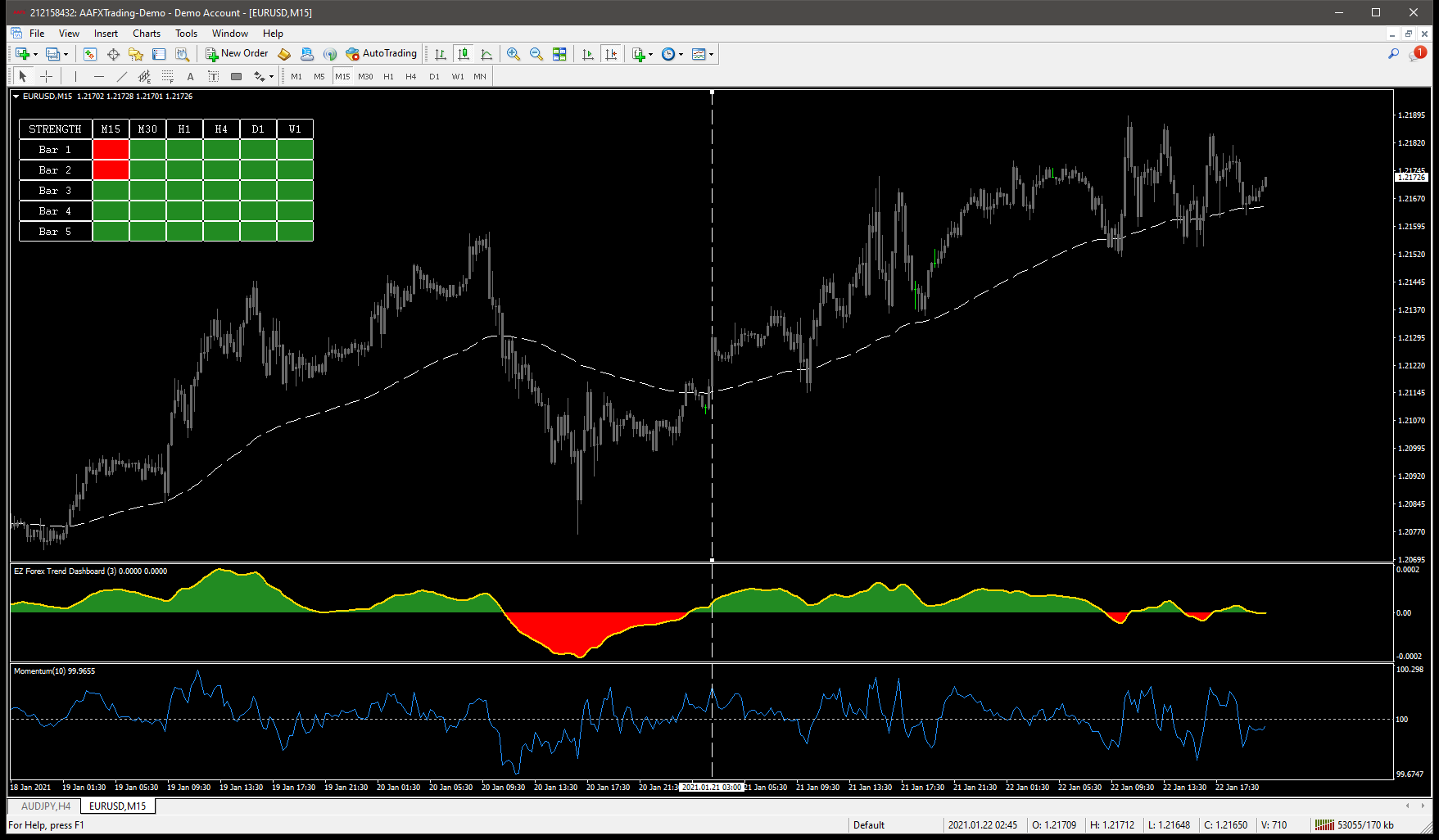Switch chart to line chart style
This screenshot has height=840, width=1439.
tap(486, 54)
